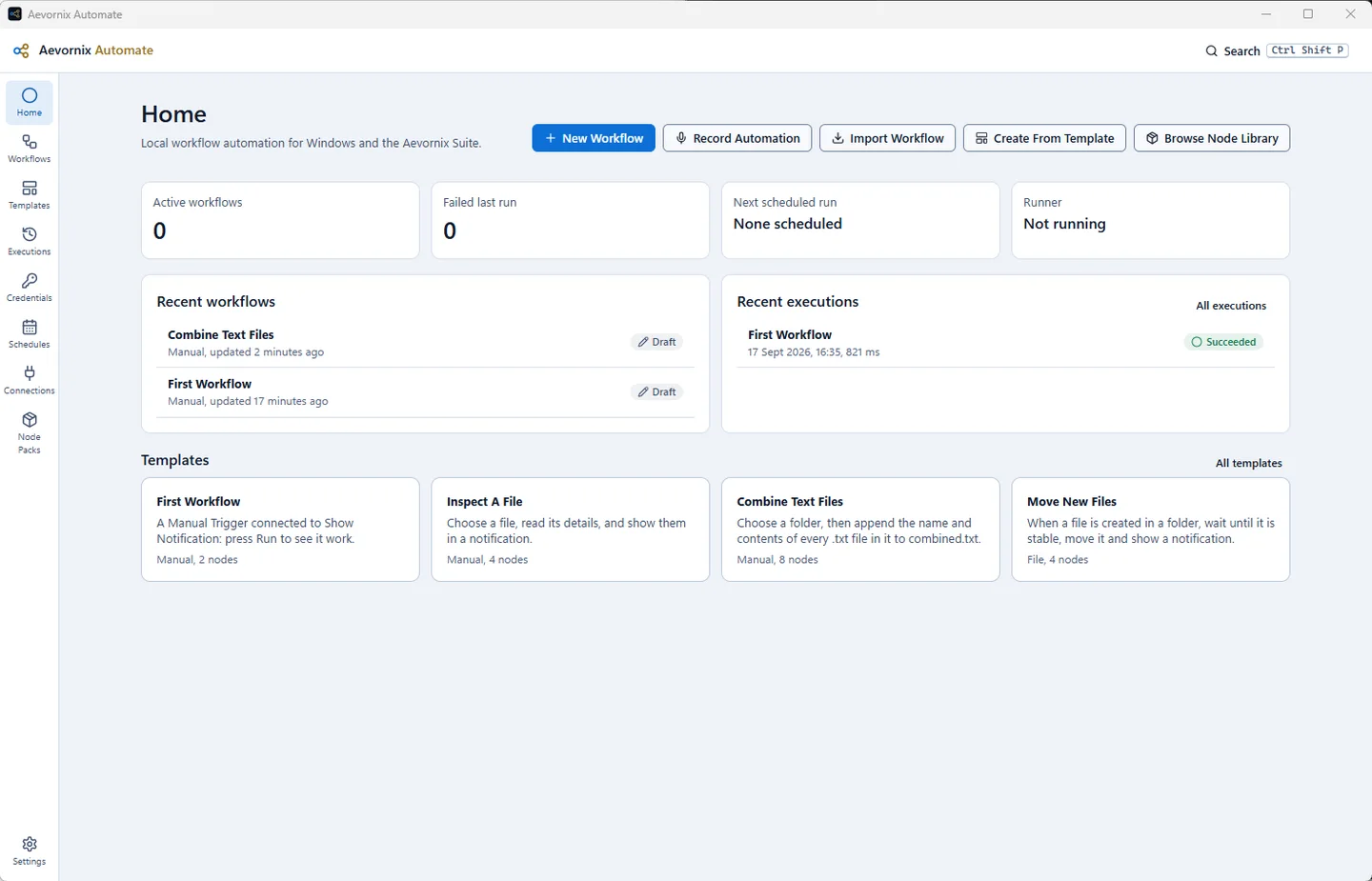Click the 'File, 4 nodes' text

click(1058, 560)
